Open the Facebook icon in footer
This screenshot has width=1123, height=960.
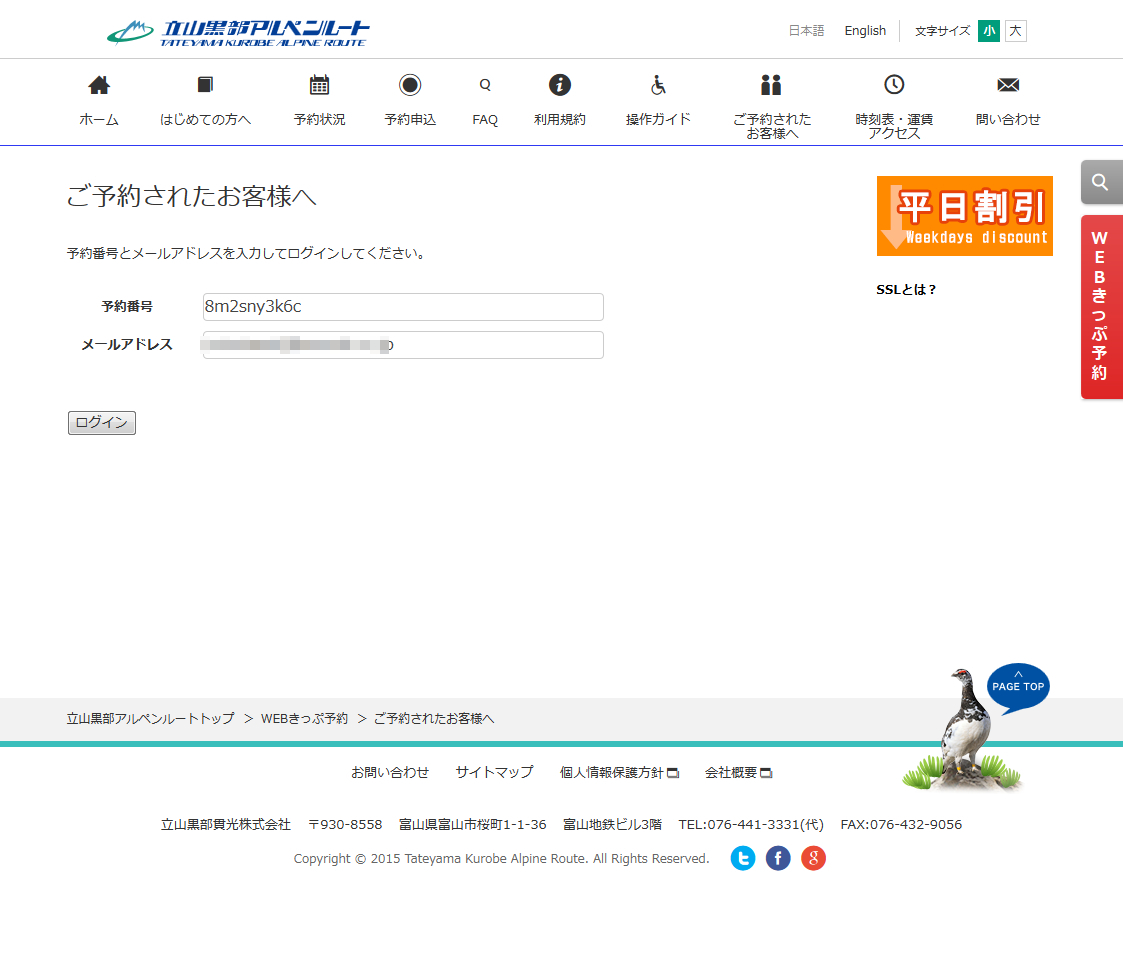(x=778, y=858)
